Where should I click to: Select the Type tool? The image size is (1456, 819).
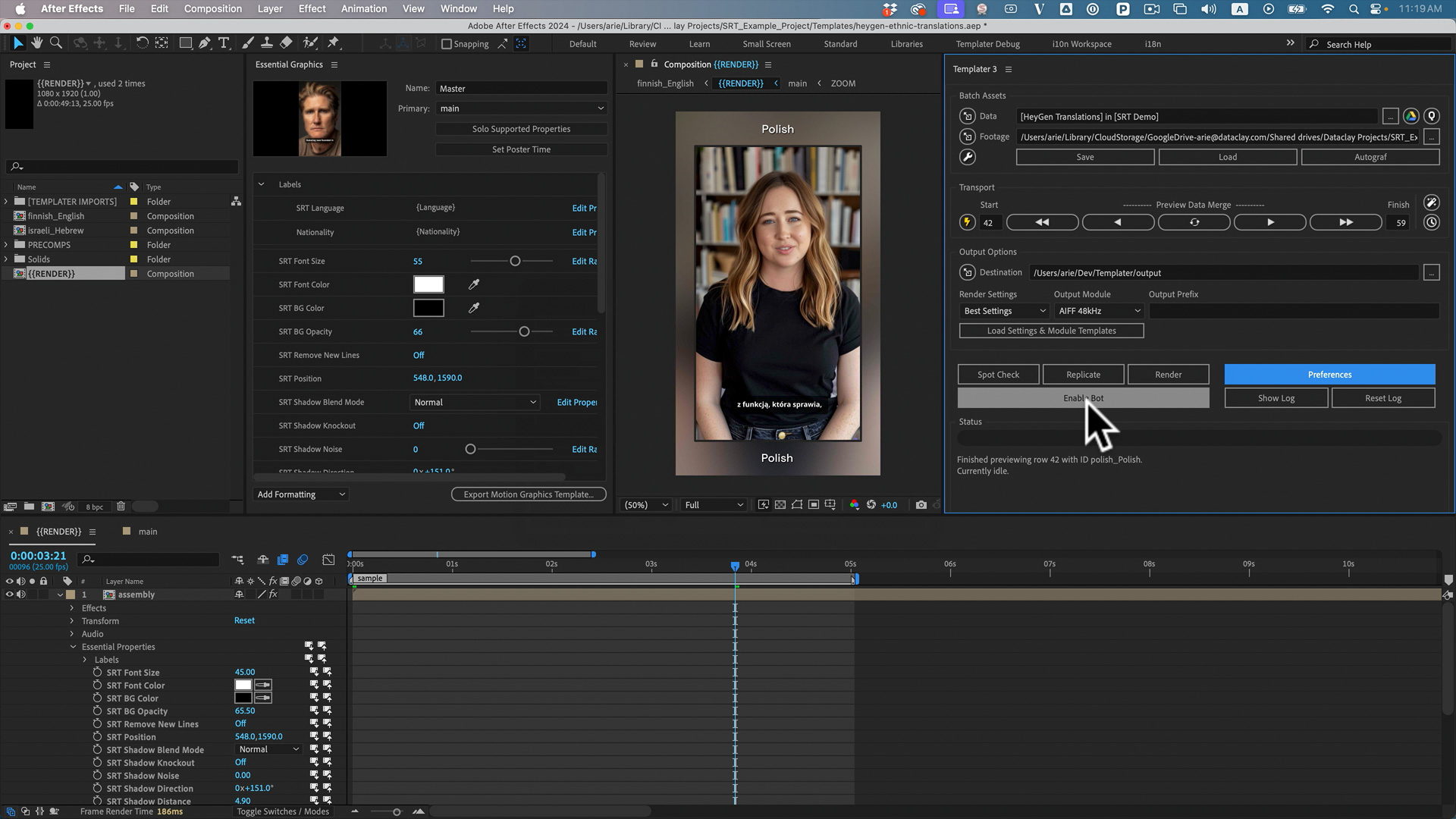[x=224, y=43]
